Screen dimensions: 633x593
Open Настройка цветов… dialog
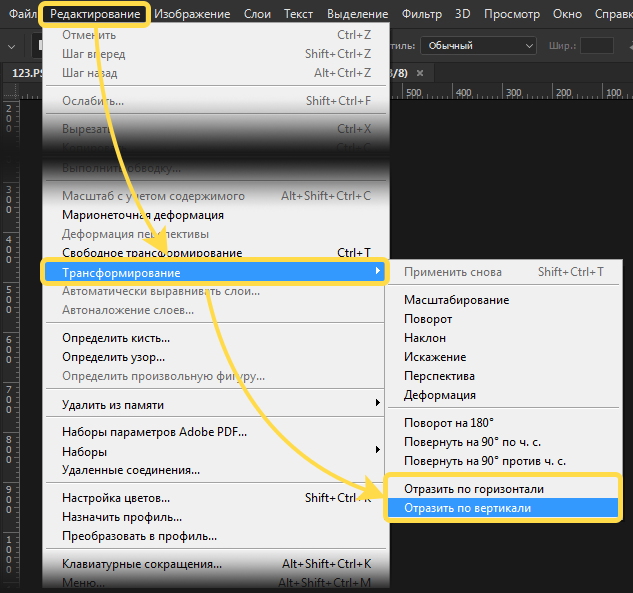pyautogui.click(x=116, y=498)
